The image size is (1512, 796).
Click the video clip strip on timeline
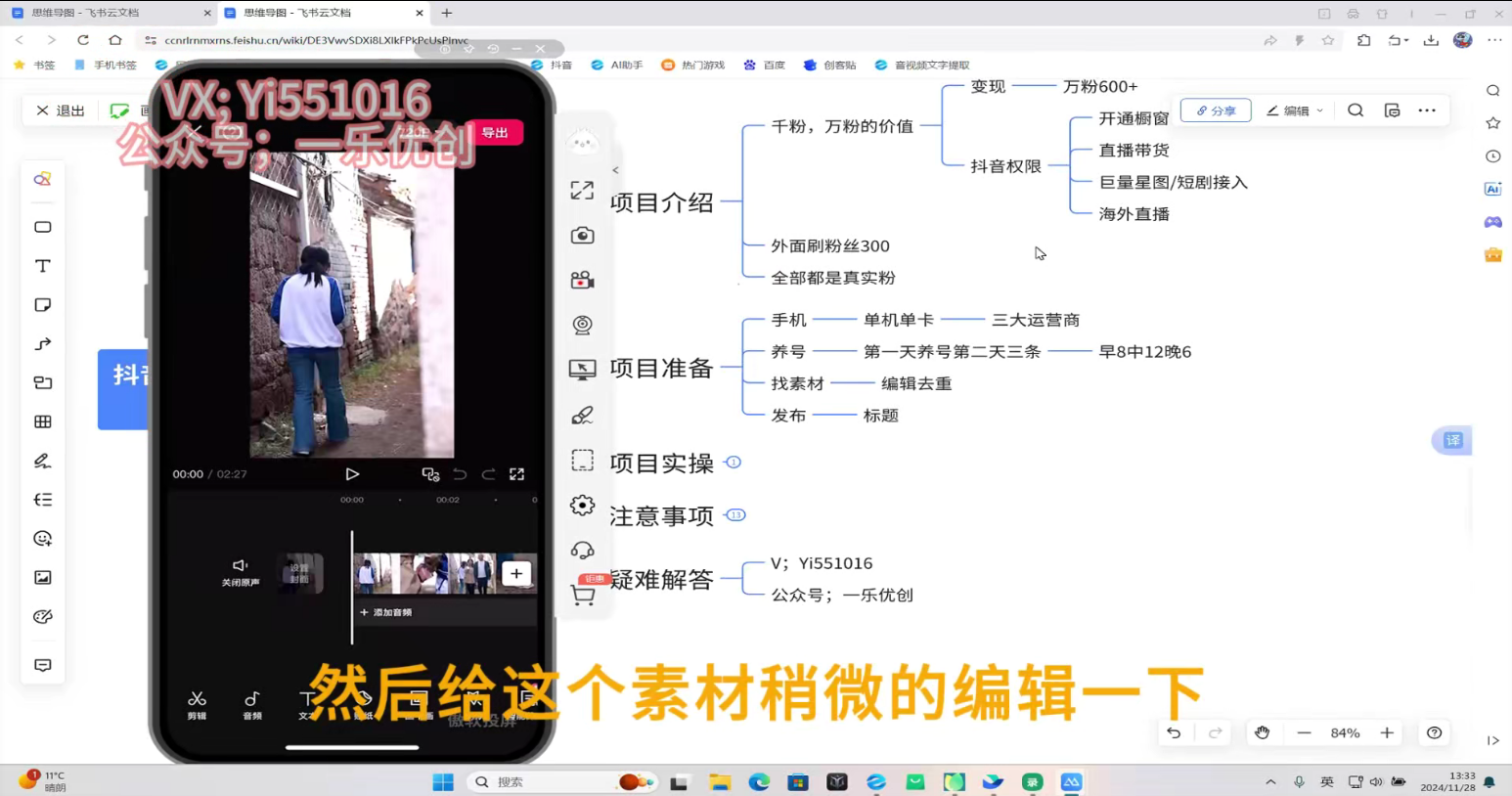(426, 574)
